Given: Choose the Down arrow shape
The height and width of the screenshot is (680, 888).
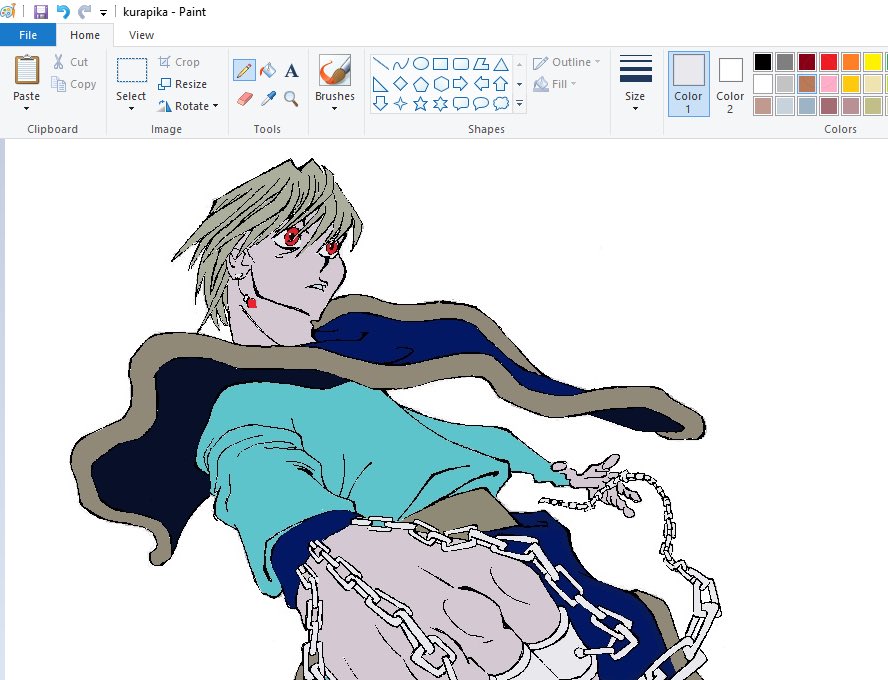Looking at the screenshot, I should tap(381, 104).
